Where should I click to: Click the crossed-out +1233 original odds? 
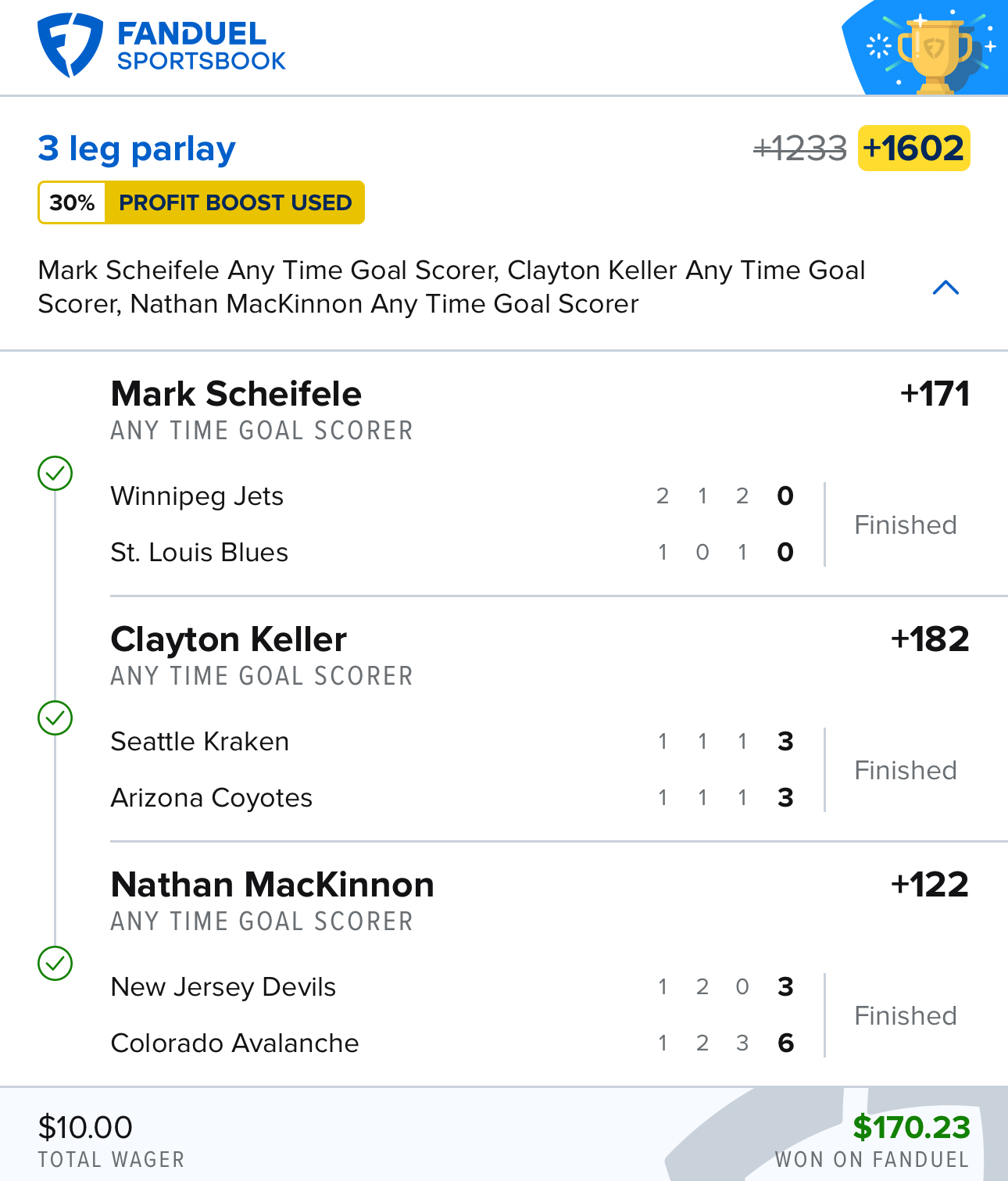pyautogui.click(x=799, y=149)
